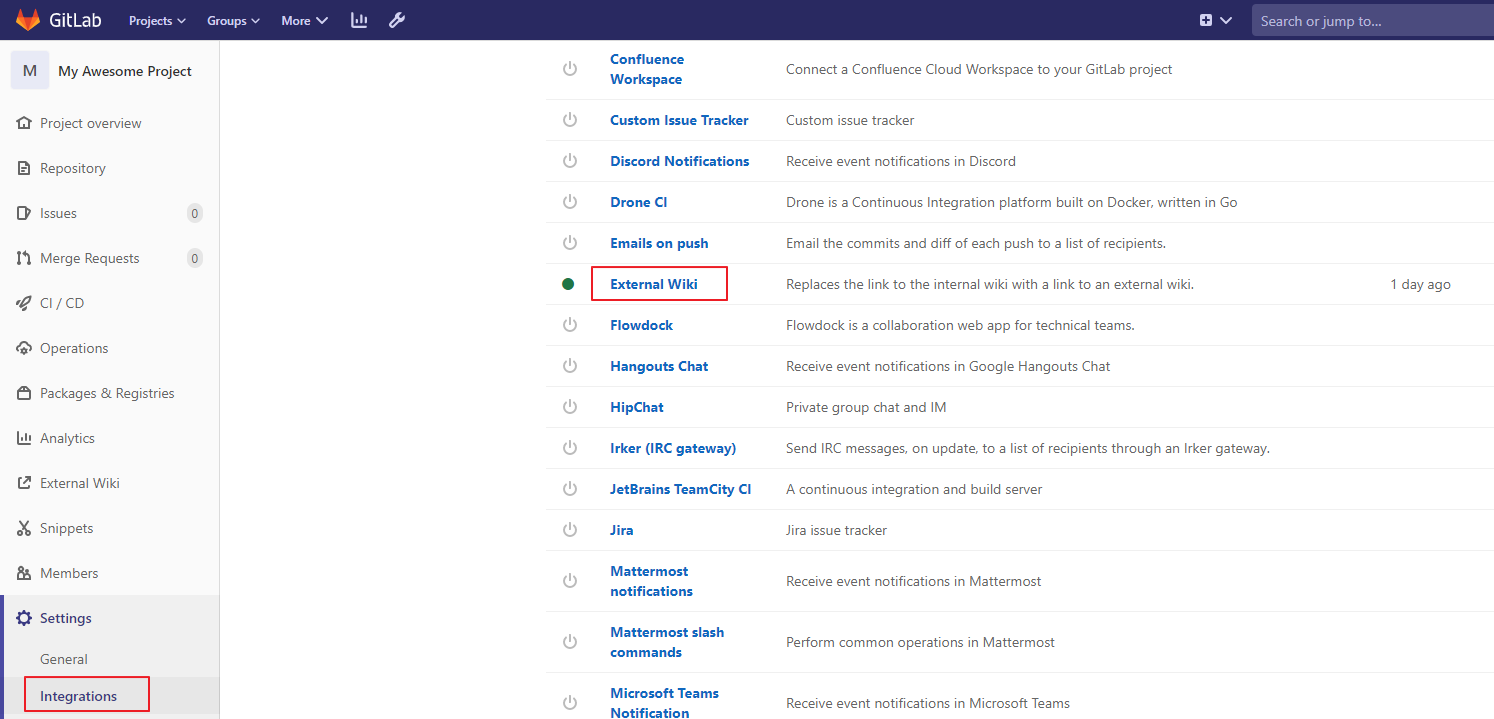Select Merge Requests in the sidebar

(x=89, y=258)
